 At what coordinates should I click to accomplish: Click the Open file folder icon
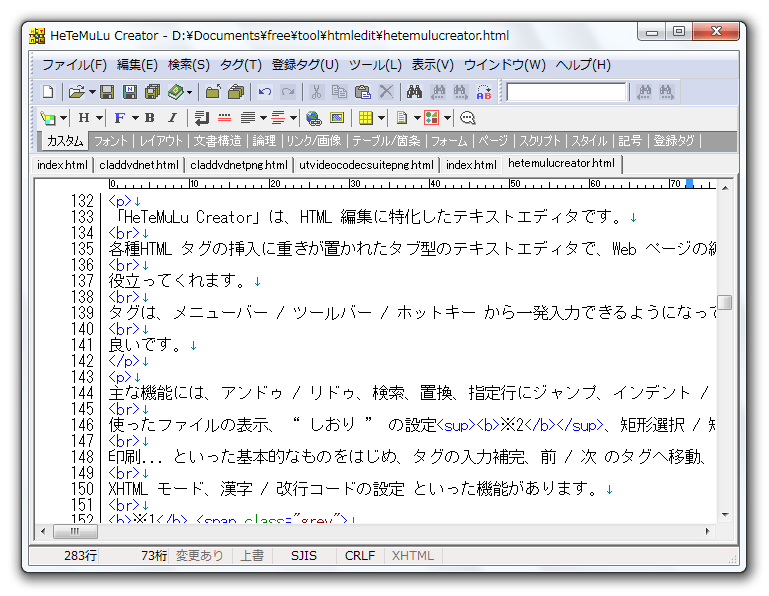tap(77, 92)
